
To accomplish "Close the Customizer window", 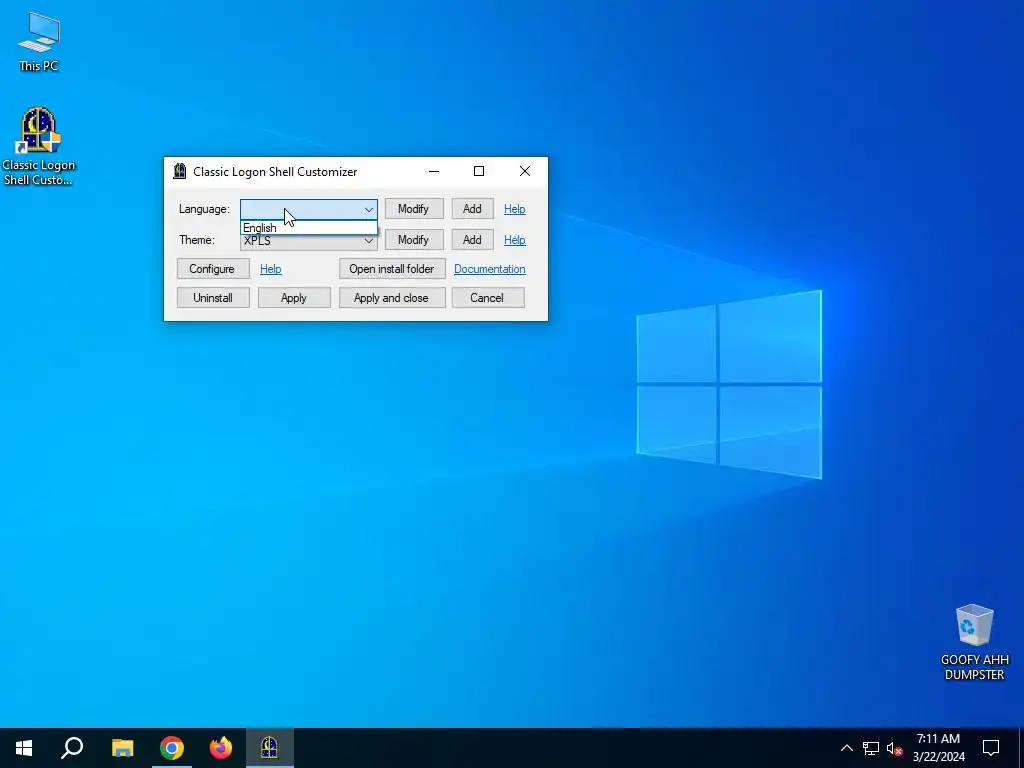I will 525,172.
